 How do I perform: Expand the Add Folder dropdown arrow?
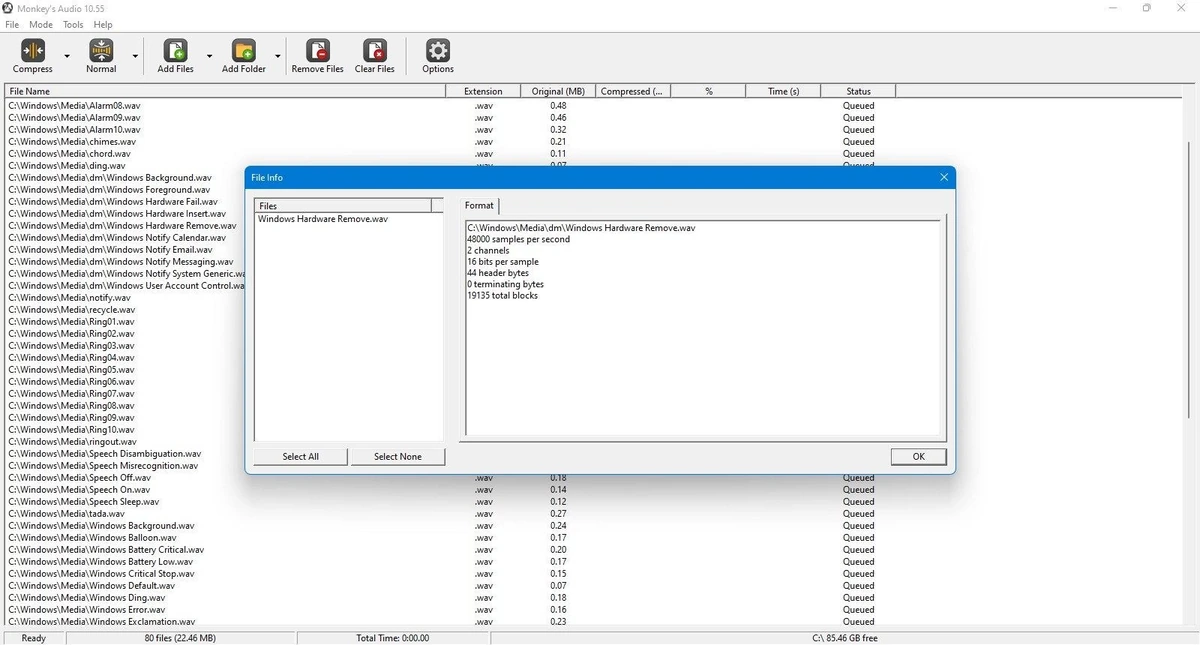[277, 57]
